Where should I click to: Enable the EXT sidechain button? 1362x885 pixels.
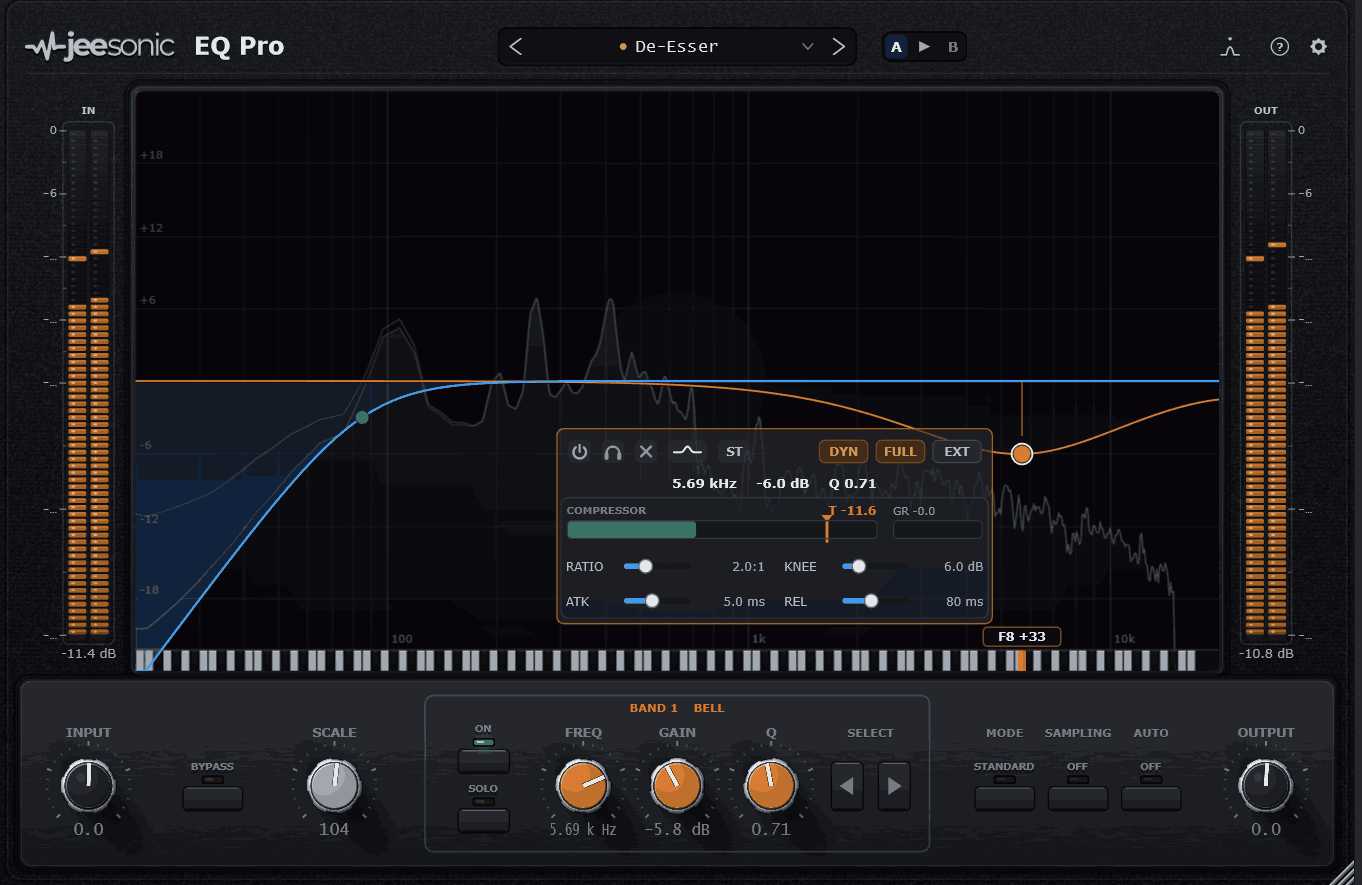(957, 452)
